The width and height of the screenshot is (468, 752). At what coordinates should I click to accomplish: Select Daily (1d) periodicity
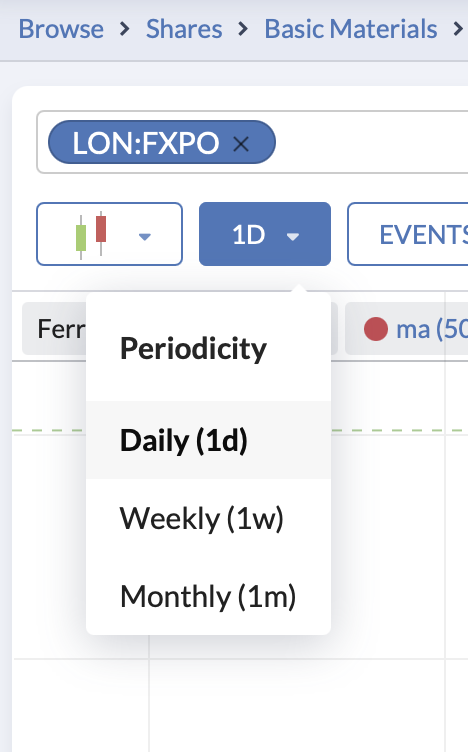click(x=208, y=440)
